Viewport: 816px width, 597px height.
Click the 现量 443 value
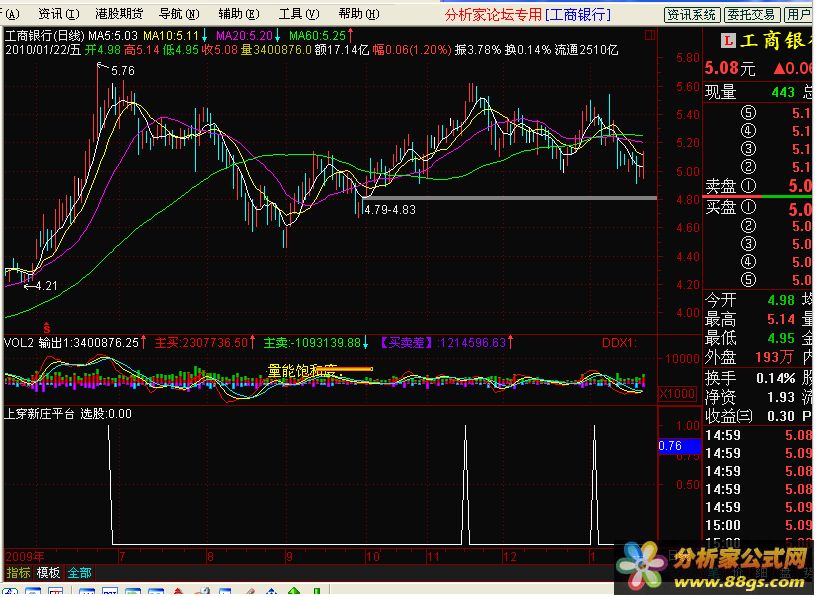point(749,92)
